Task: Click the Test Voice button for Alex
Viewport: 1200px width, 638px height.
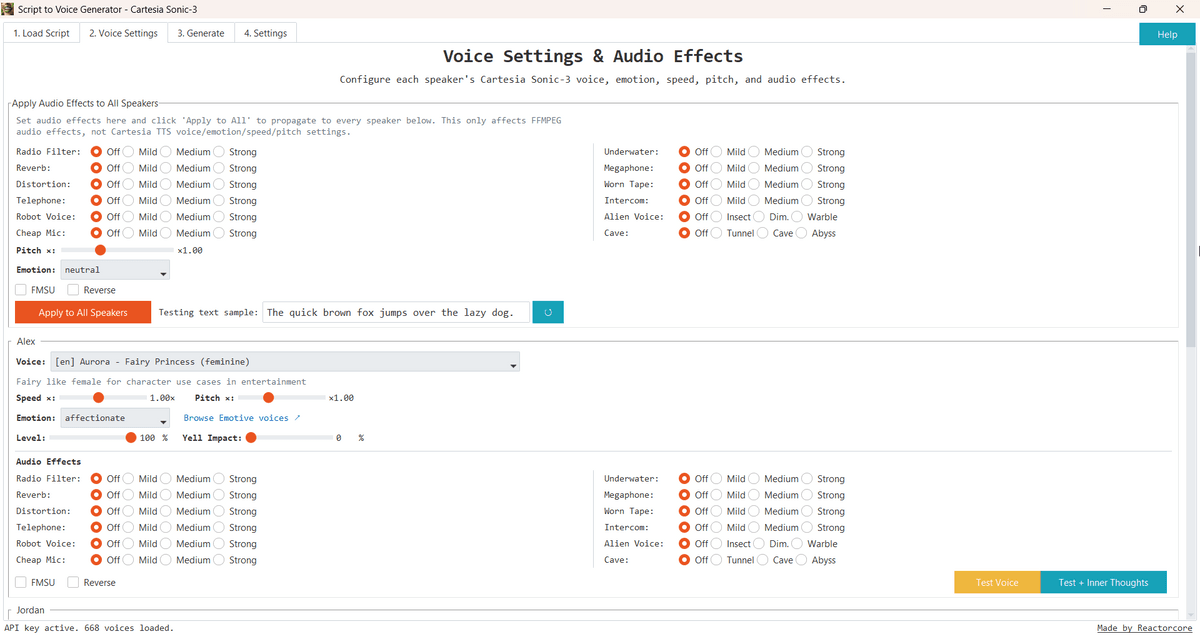Action: pos(997,582)
